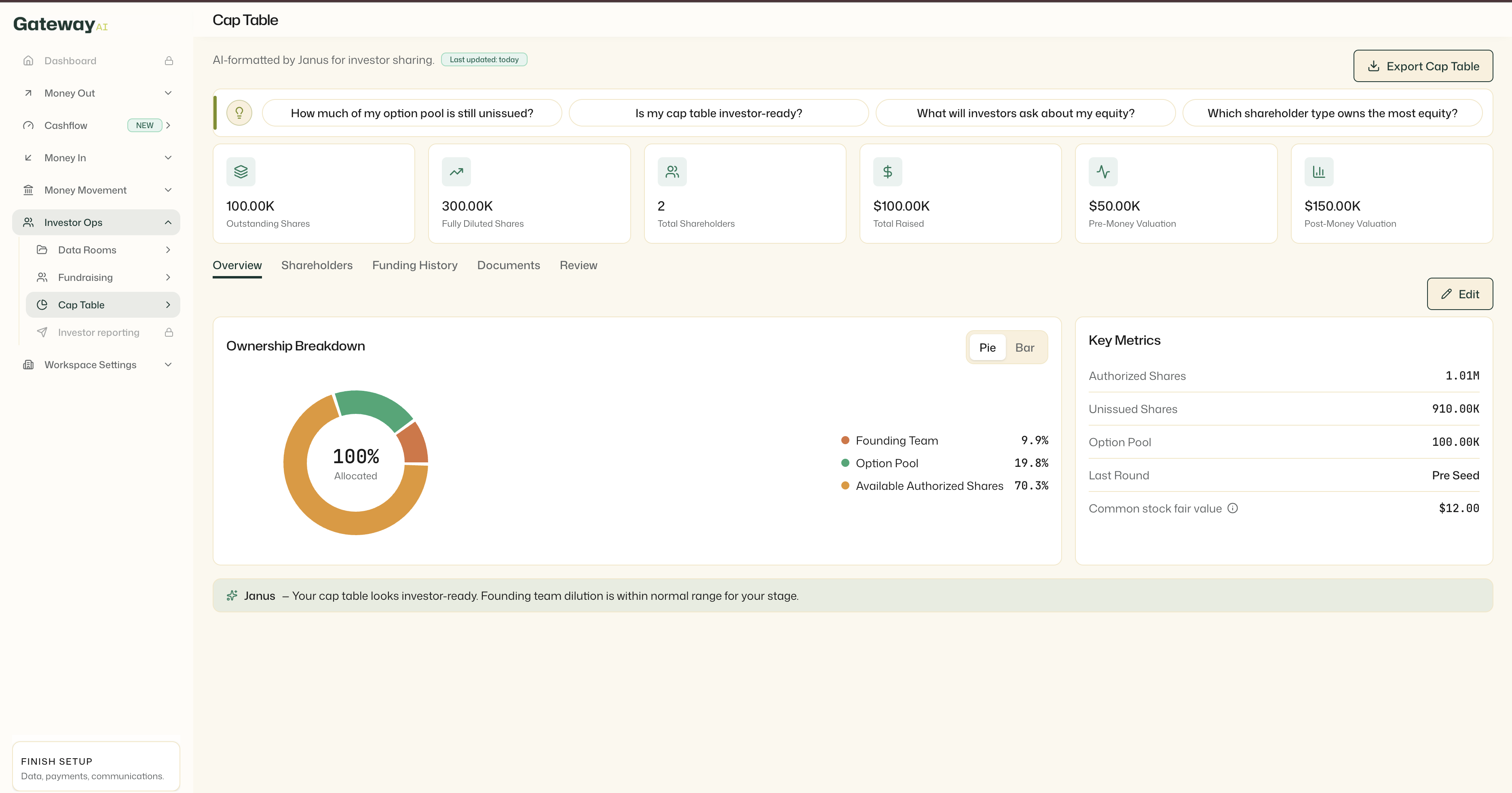
Task: Click the Janus sparkle icon
Action: (232, 595)
